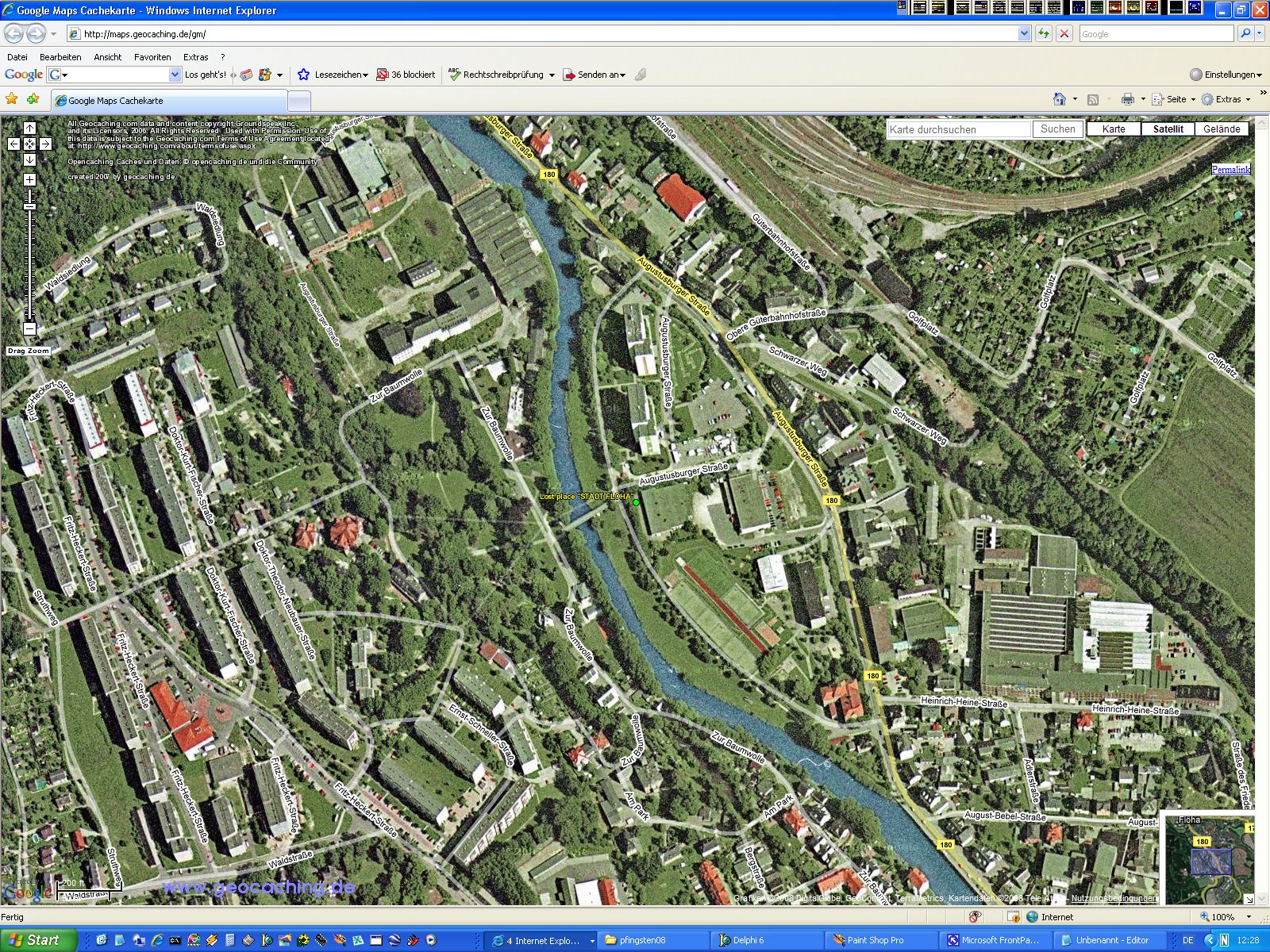The width and height of the screenshot is (1270, 952).
Task: Pan the map down with the arrow
Action: click(x=29, y=159)
